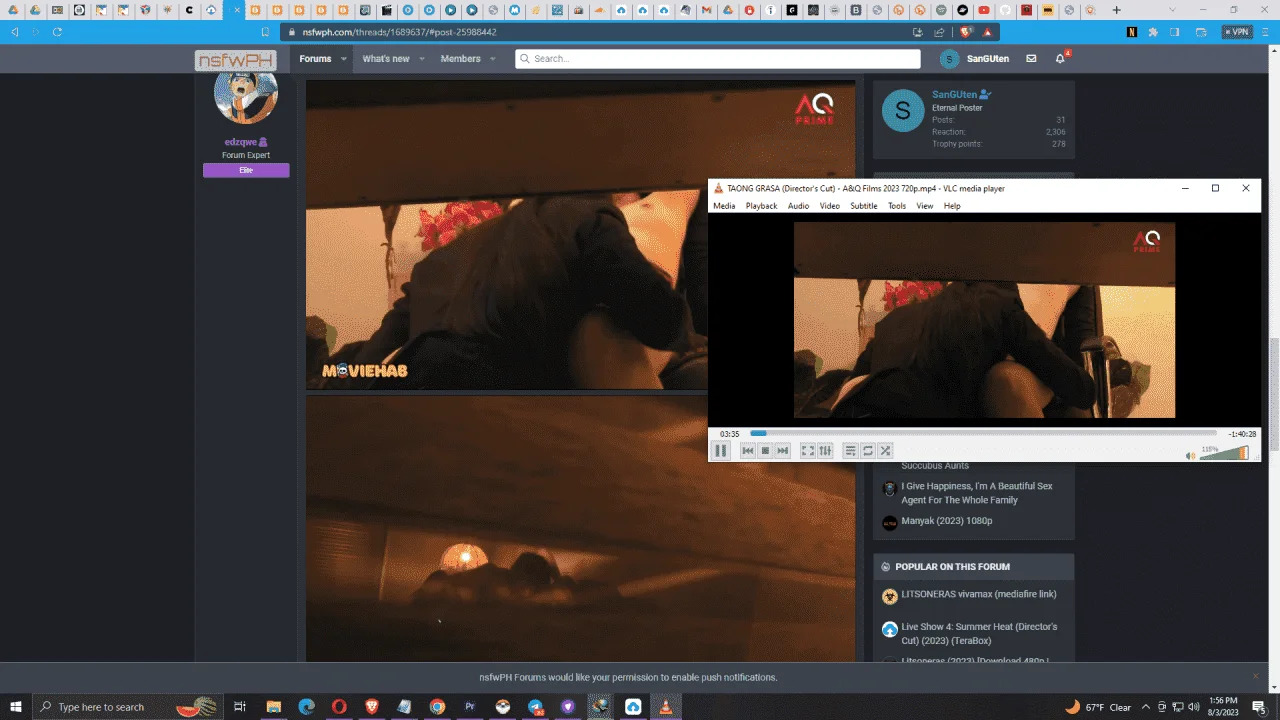
Task: Toggle VLC fullscreen mode
Action: click(x=808, y=451)
